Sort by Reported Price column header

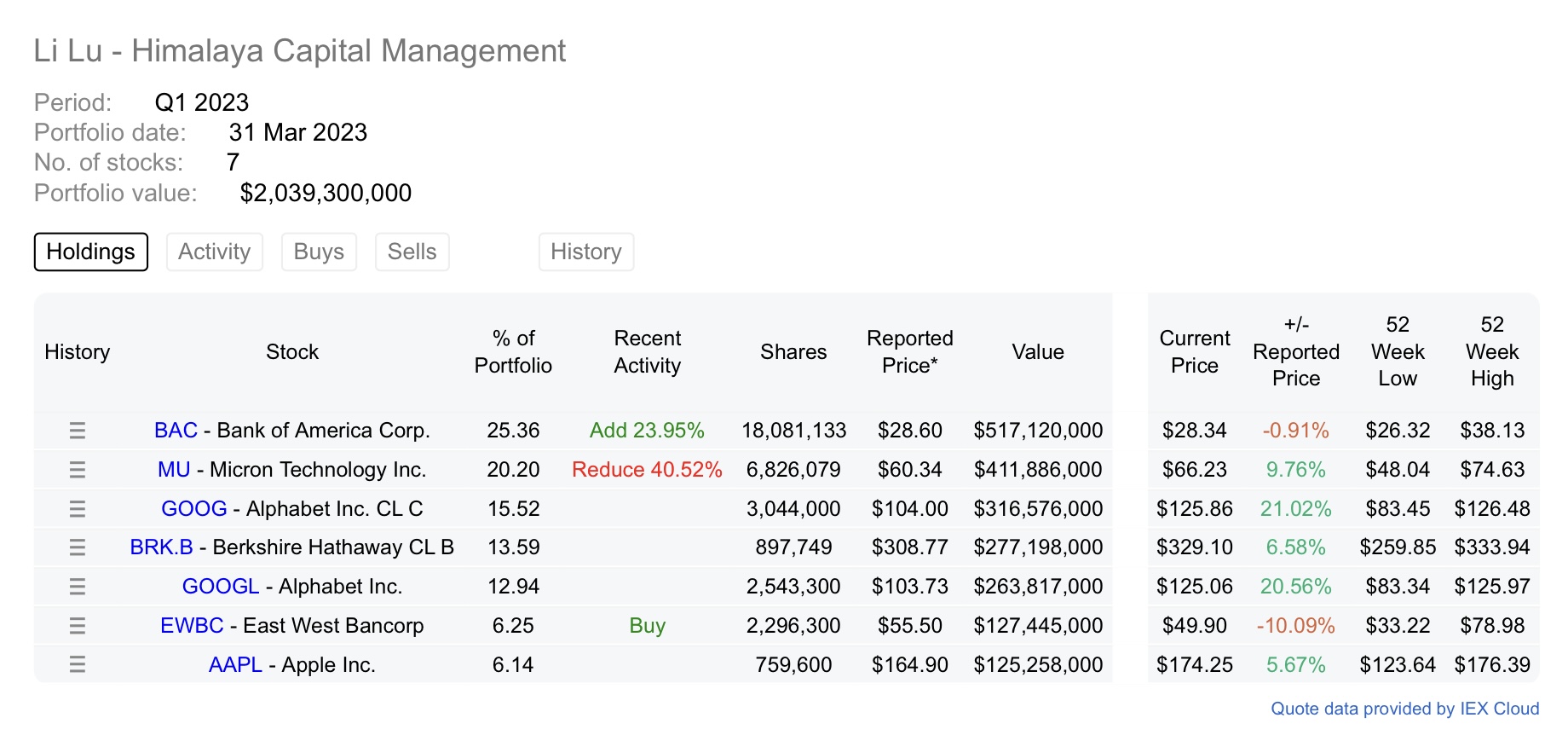pyautogui.click(x=910, y=352)
